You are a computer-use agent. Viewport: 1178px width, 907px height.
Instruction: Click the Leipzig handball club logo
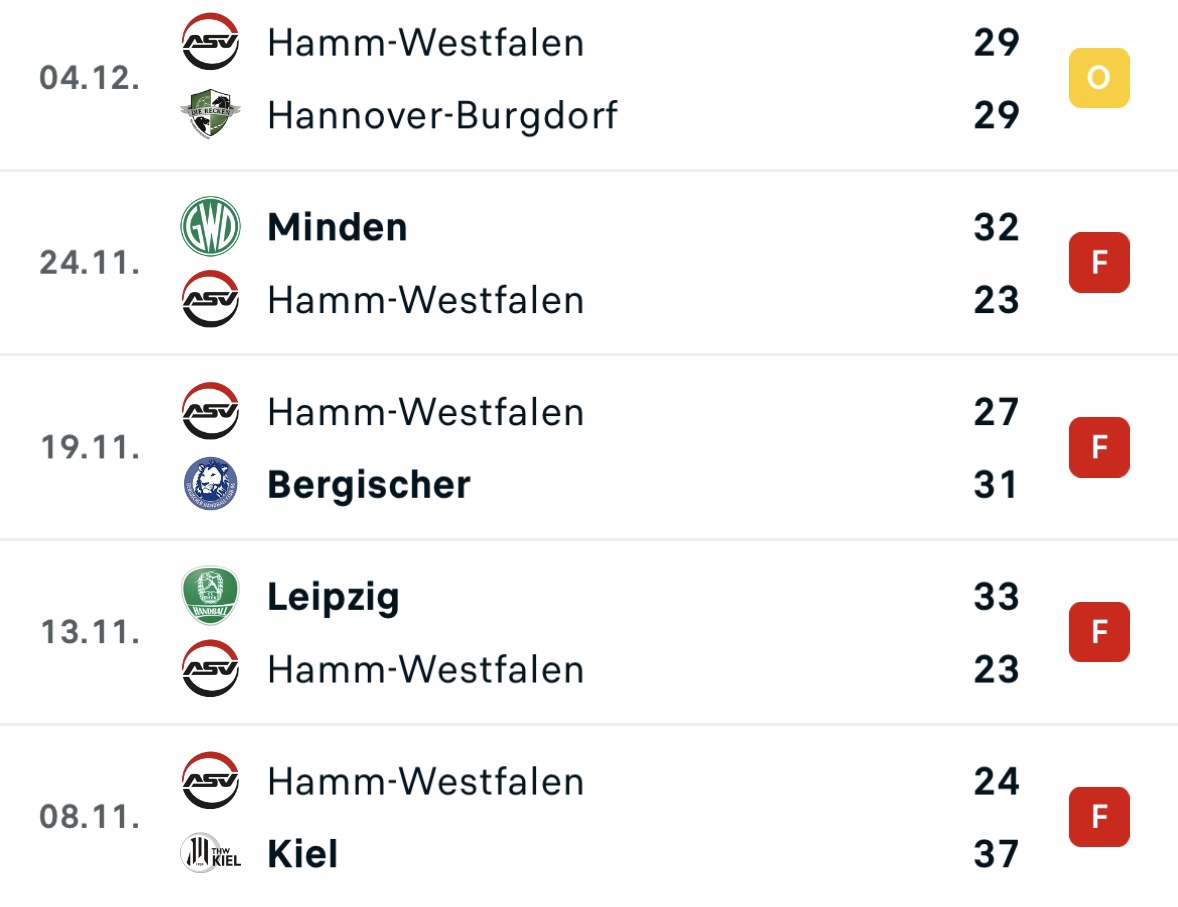point(210,596)
